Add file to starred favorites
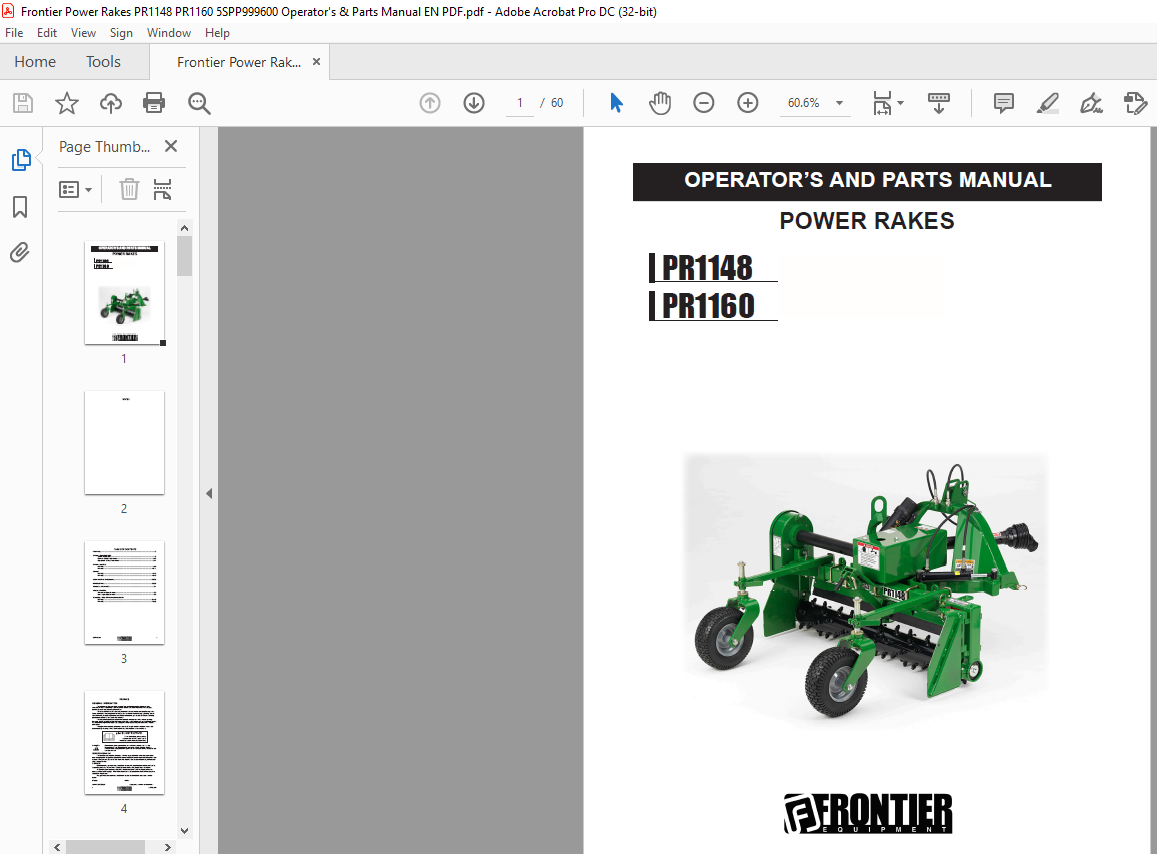Image resolution: width=1157 pixels, height=854 pixels. tap(67, 103)
